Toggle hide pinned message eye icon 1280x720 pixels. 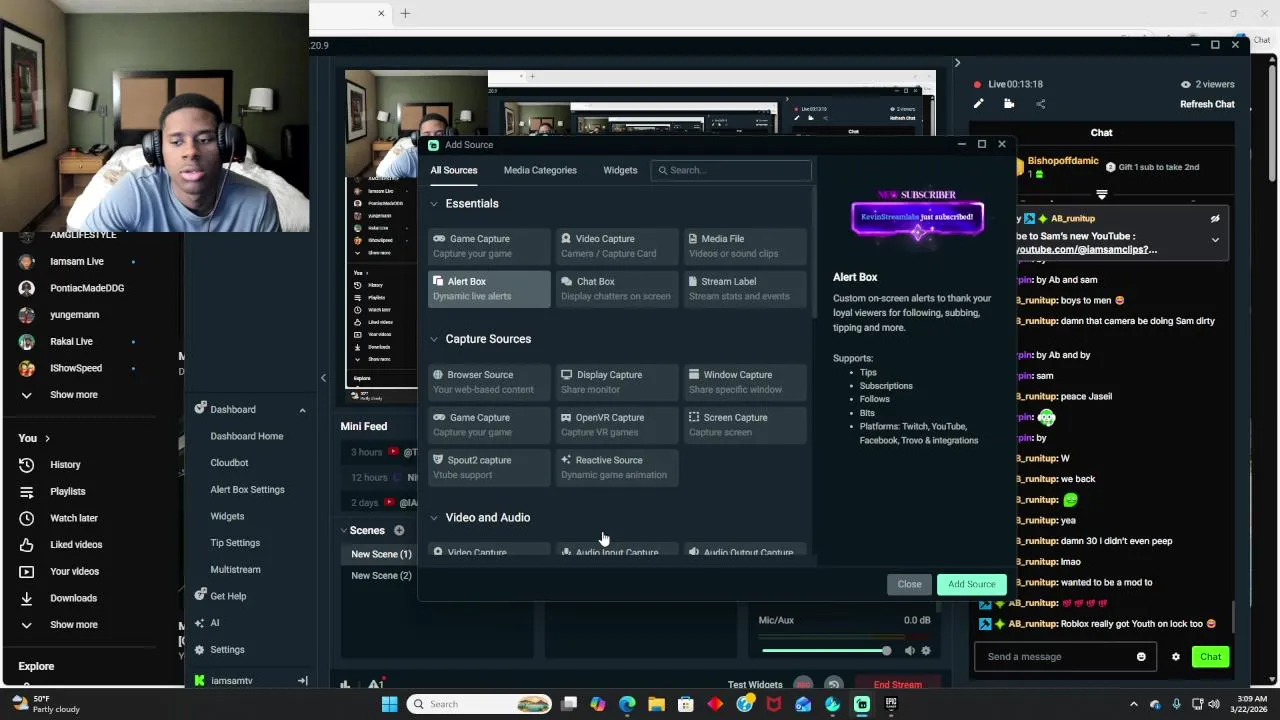point(1215,219)
